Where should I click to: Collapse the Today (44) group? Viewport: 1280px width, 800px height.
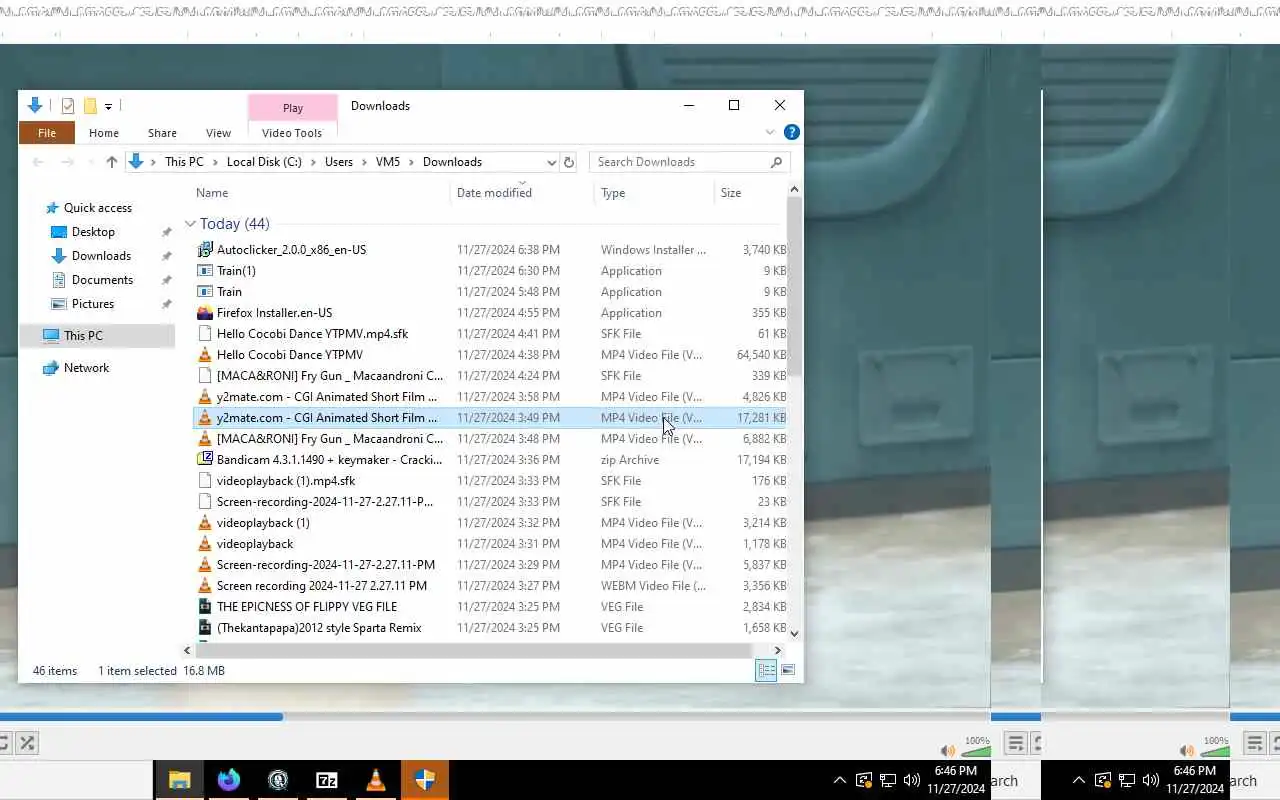click(190, 224)
